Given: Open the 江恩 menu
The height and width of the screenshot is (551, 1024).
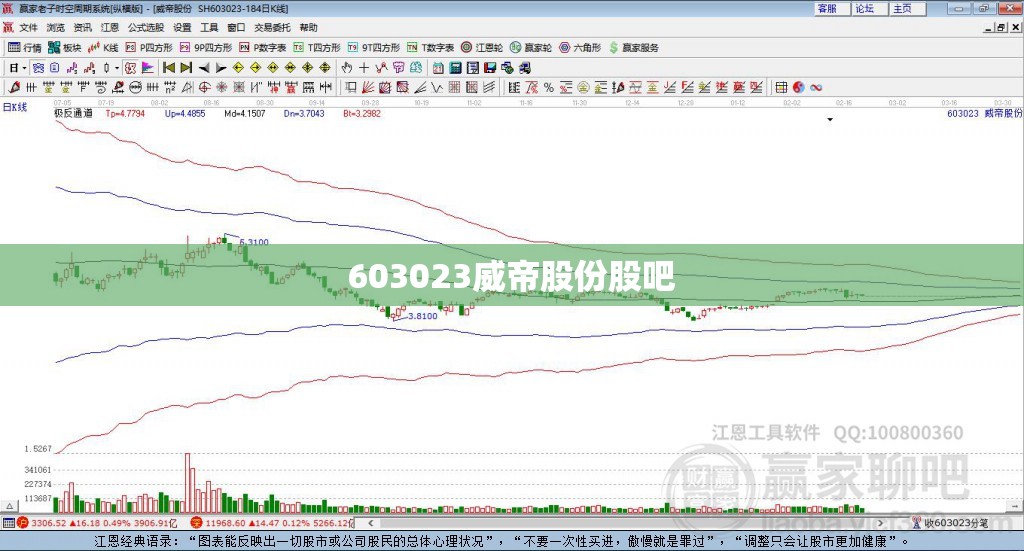Looking at the screenshot, I should click(110, 27).
